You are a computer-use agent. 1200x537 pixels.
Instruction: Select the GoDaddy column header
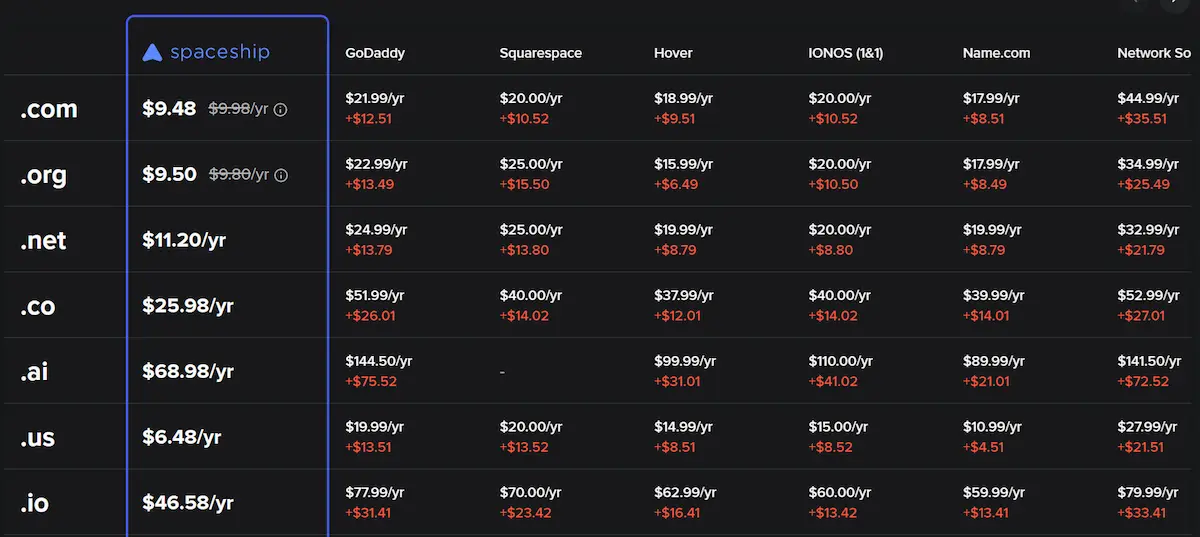(x=375, y=52)
